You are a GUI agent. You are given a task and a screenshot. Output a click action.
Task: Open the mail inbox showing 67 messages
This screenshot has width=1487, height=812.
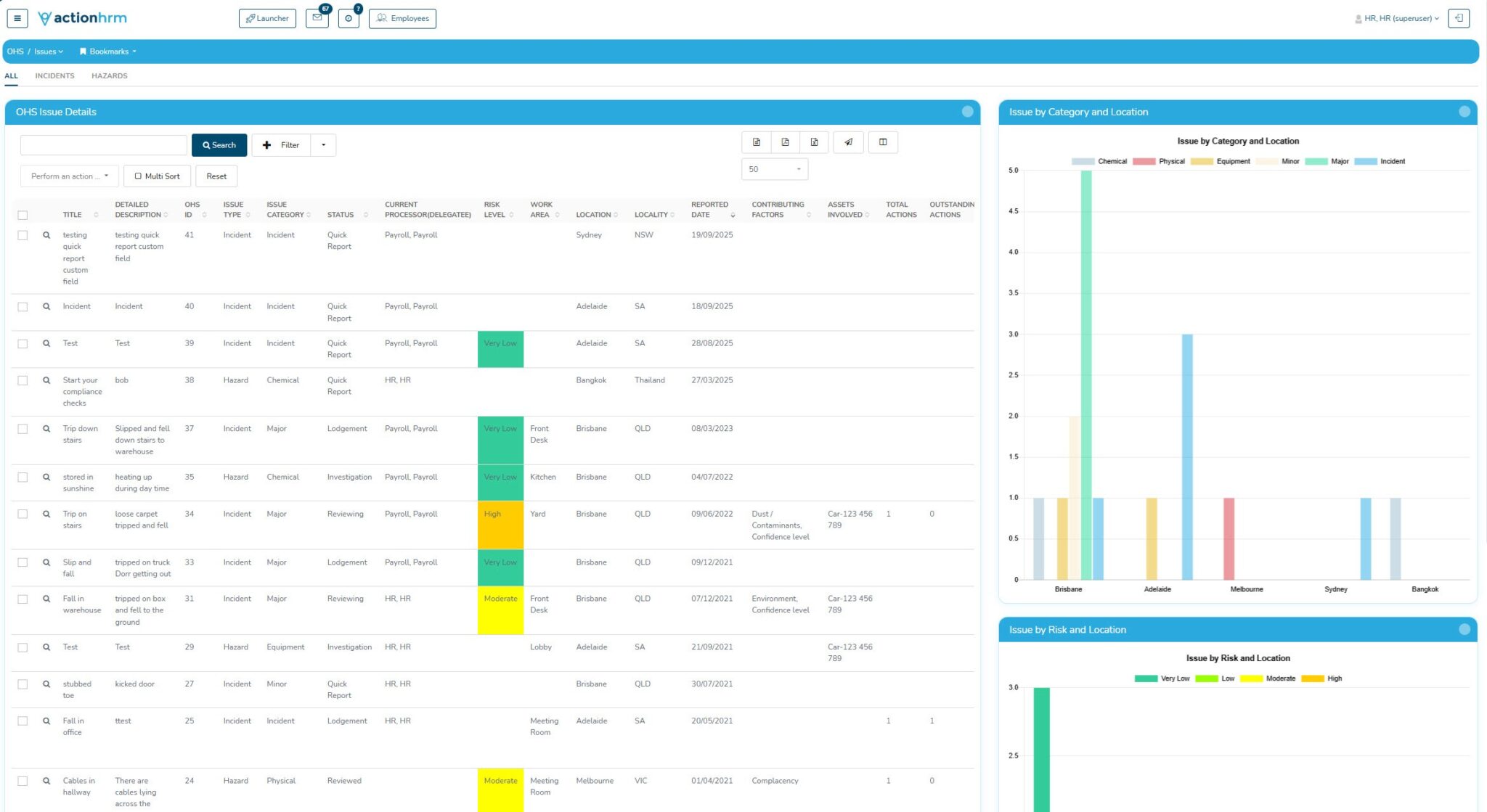[x=317, y=18]
